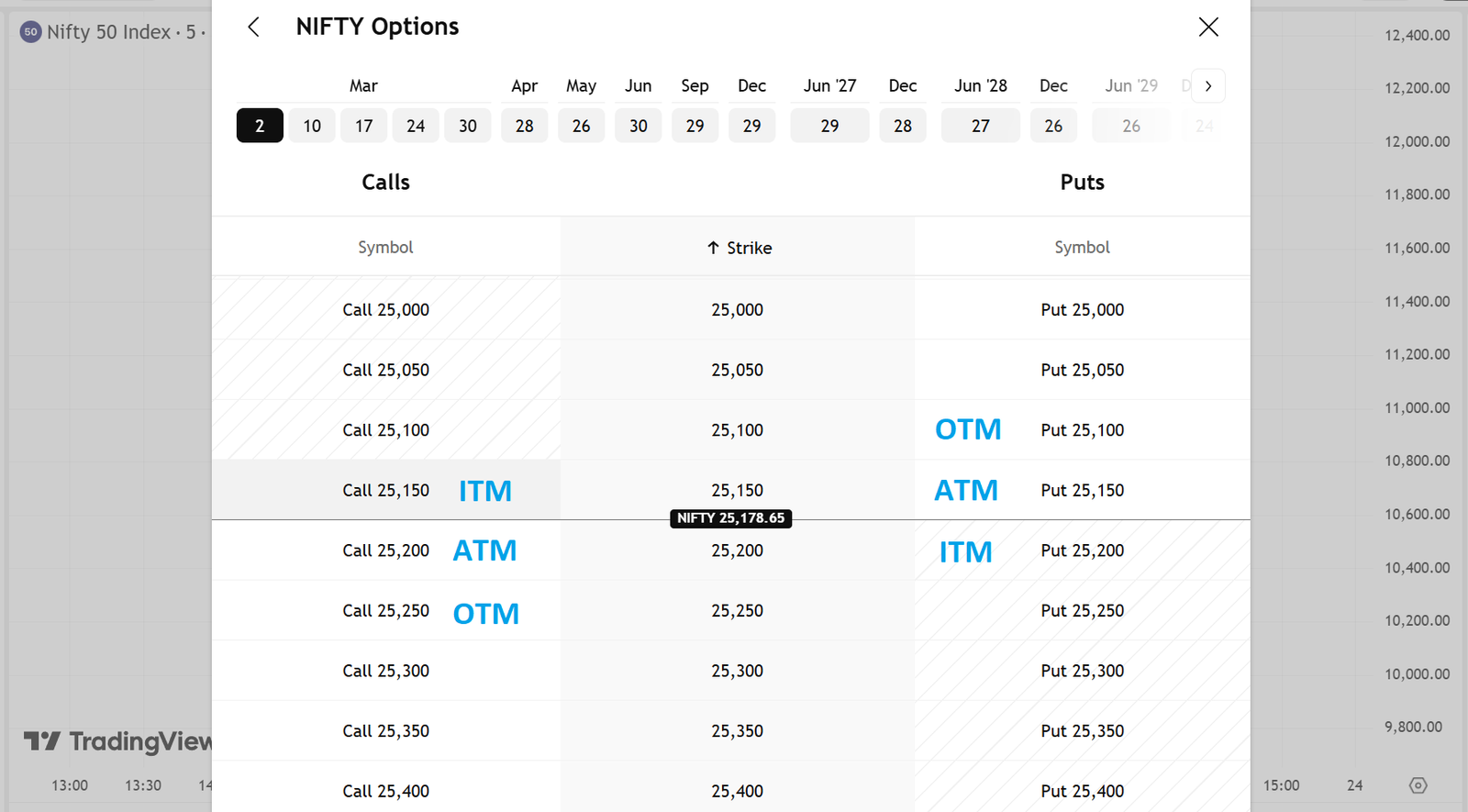The height and width of the screenshot is (812, 1468).
Task: Open Call 25,150 option
Action: coord(386,491)
